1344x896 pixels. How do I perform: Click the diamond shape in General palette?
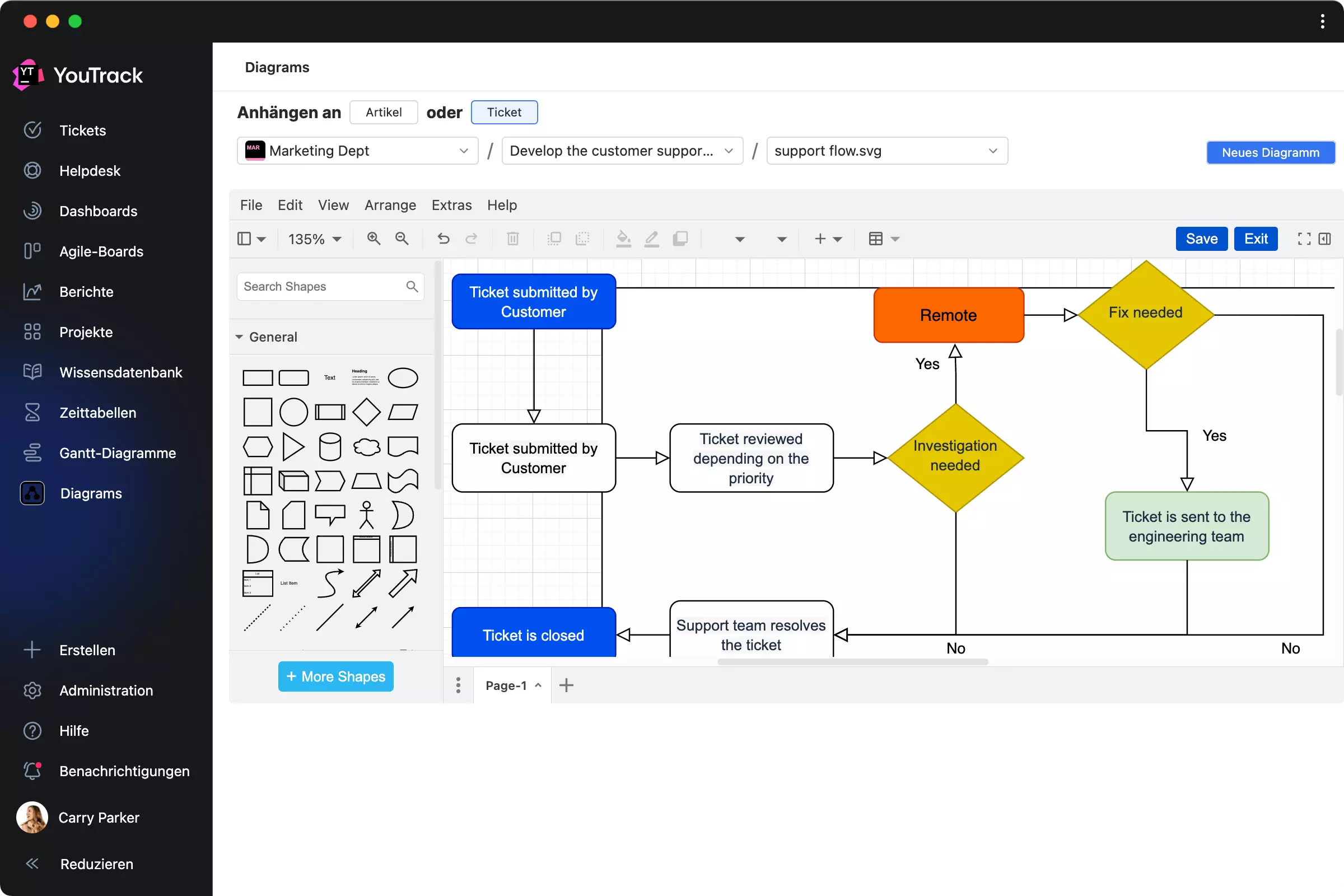(x=366, y=412)
